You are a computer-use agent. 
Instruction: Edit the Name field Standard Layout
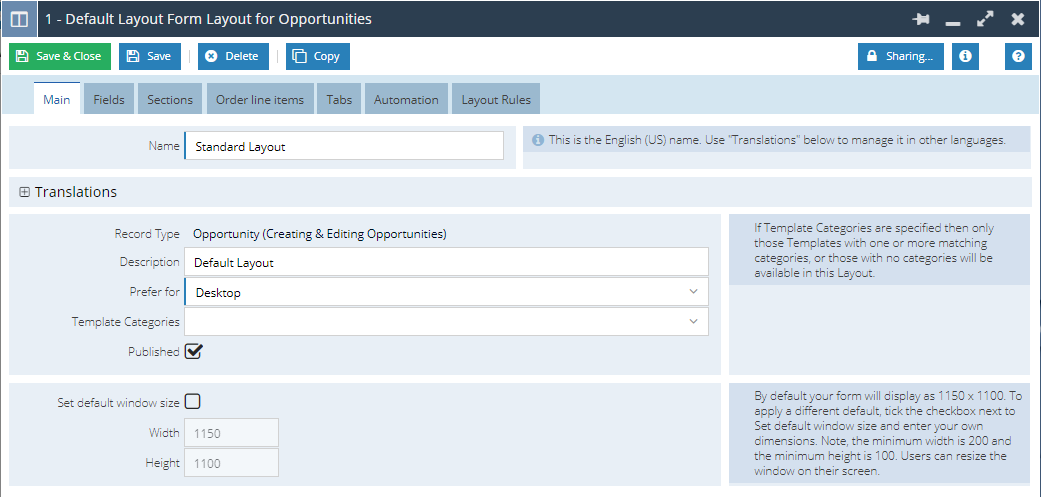[344, 146]
